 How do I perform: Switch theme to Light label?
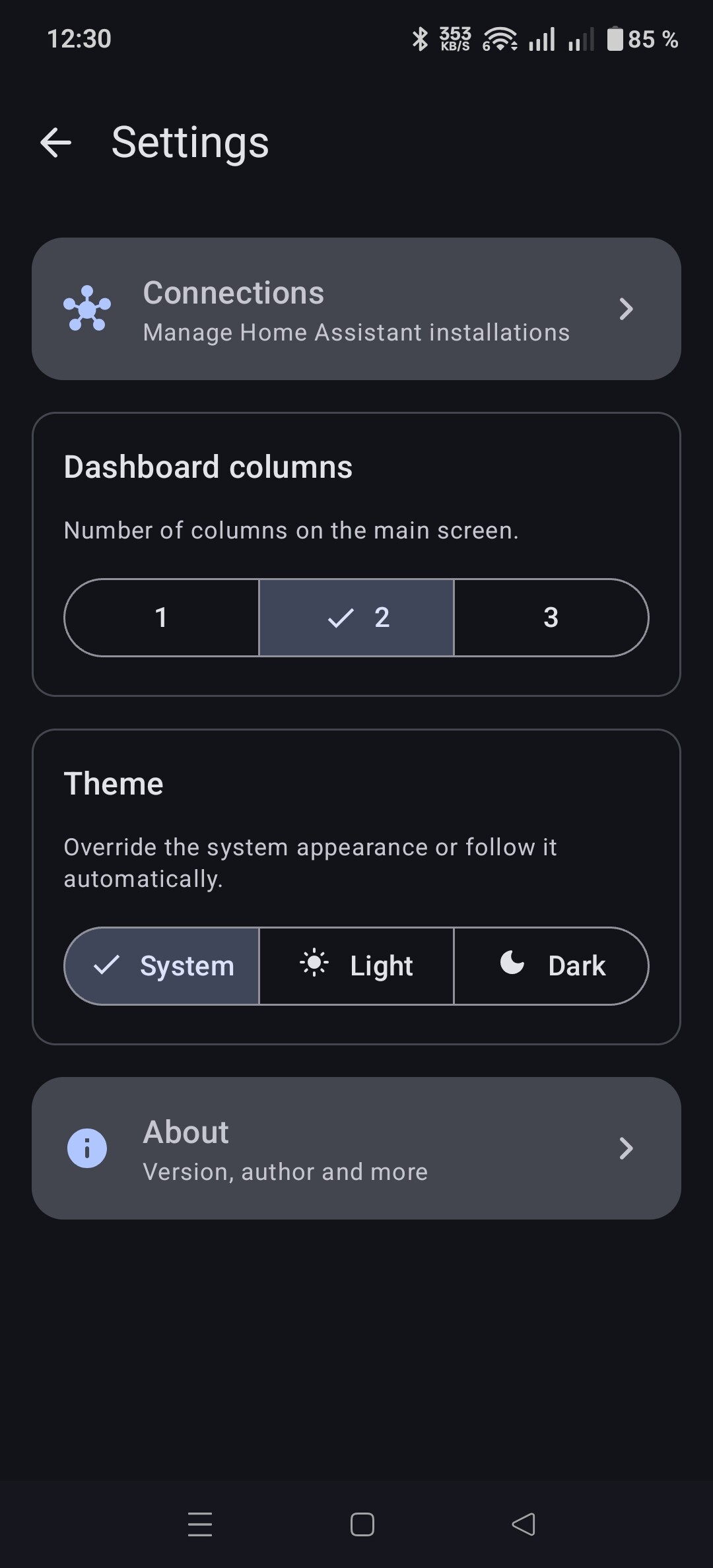click(x=382, y=966)
